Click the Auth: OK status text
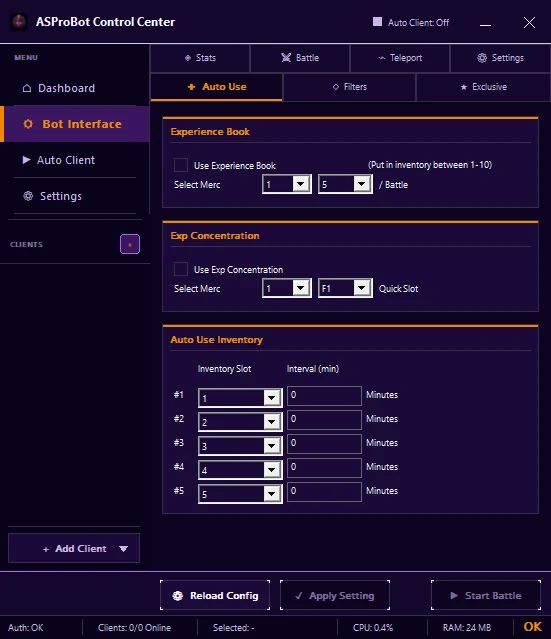551x639 pixels. coord(25,628)
